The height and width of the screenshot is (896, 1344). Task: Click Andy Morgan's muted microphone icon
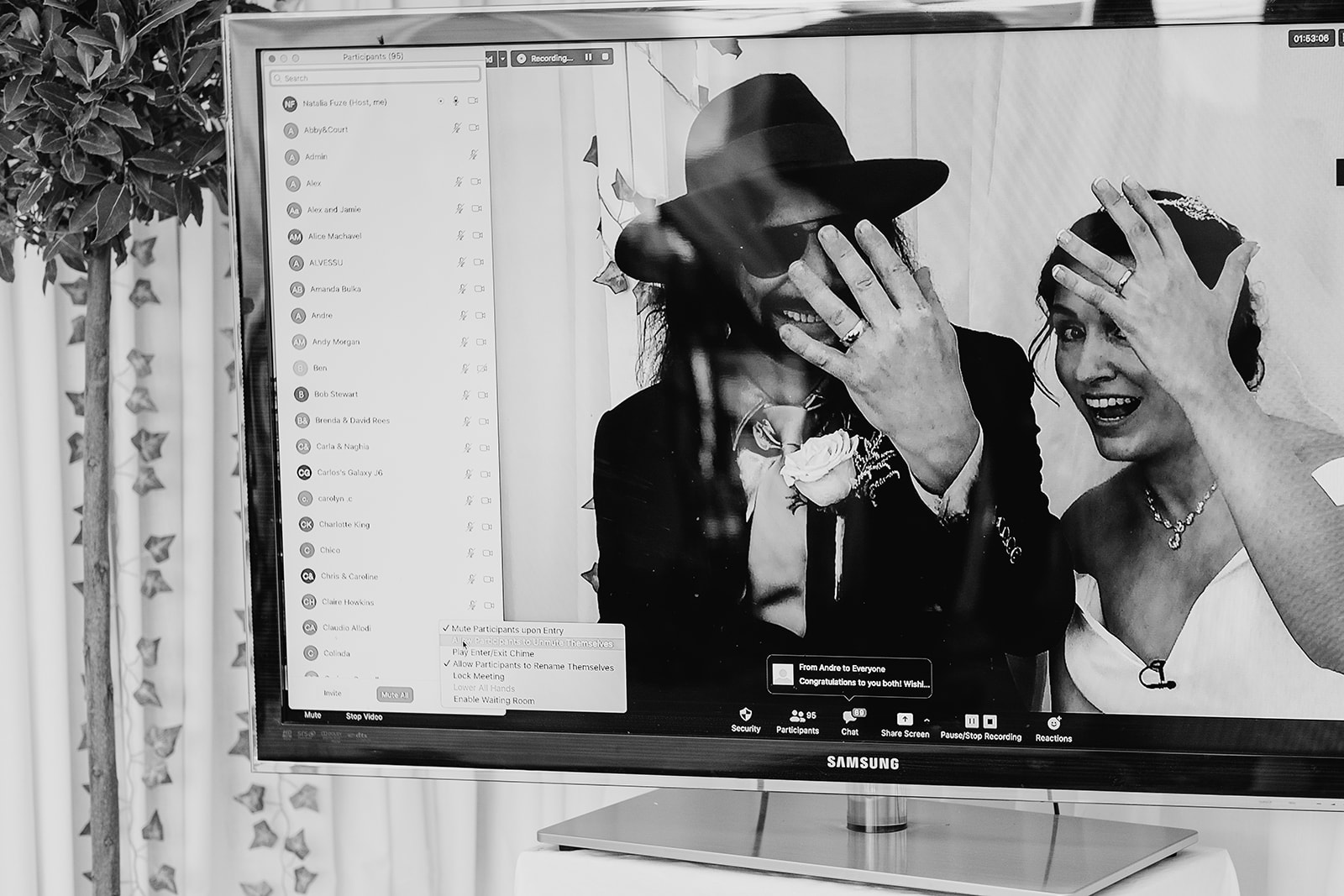click(x=464, y=342)
